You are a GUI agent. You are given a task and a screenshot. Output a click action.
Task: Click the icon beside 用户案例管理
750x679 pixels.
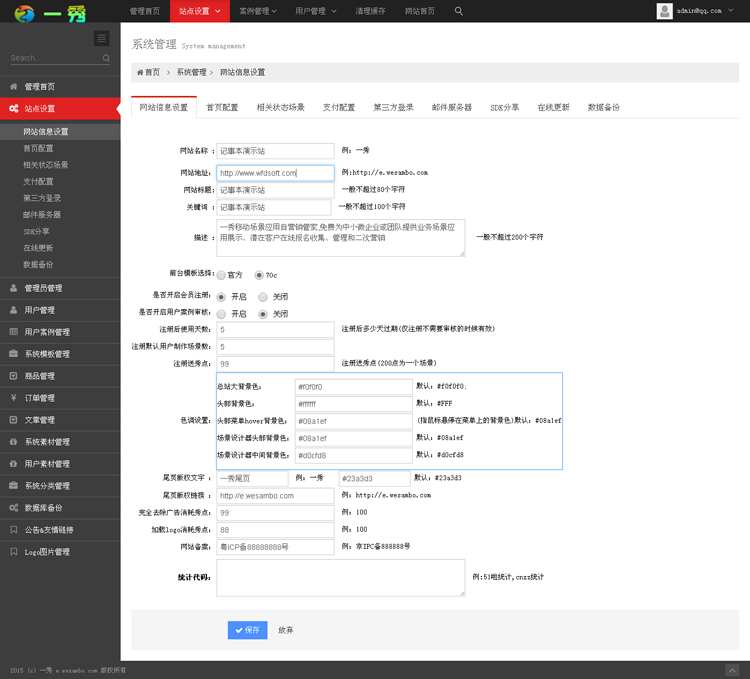click(13, 332)
